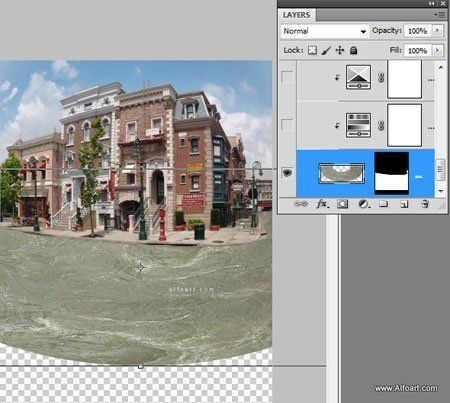This screenshot has height=403, width=450.
Task: Open the fx layer style menu
Action: pos(322,204)
